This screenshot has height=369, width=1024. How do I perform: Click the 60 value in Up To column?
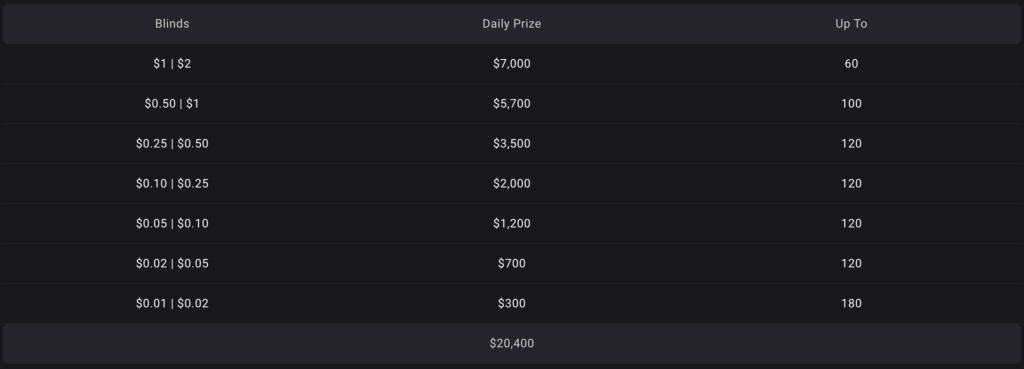point(851,64)
